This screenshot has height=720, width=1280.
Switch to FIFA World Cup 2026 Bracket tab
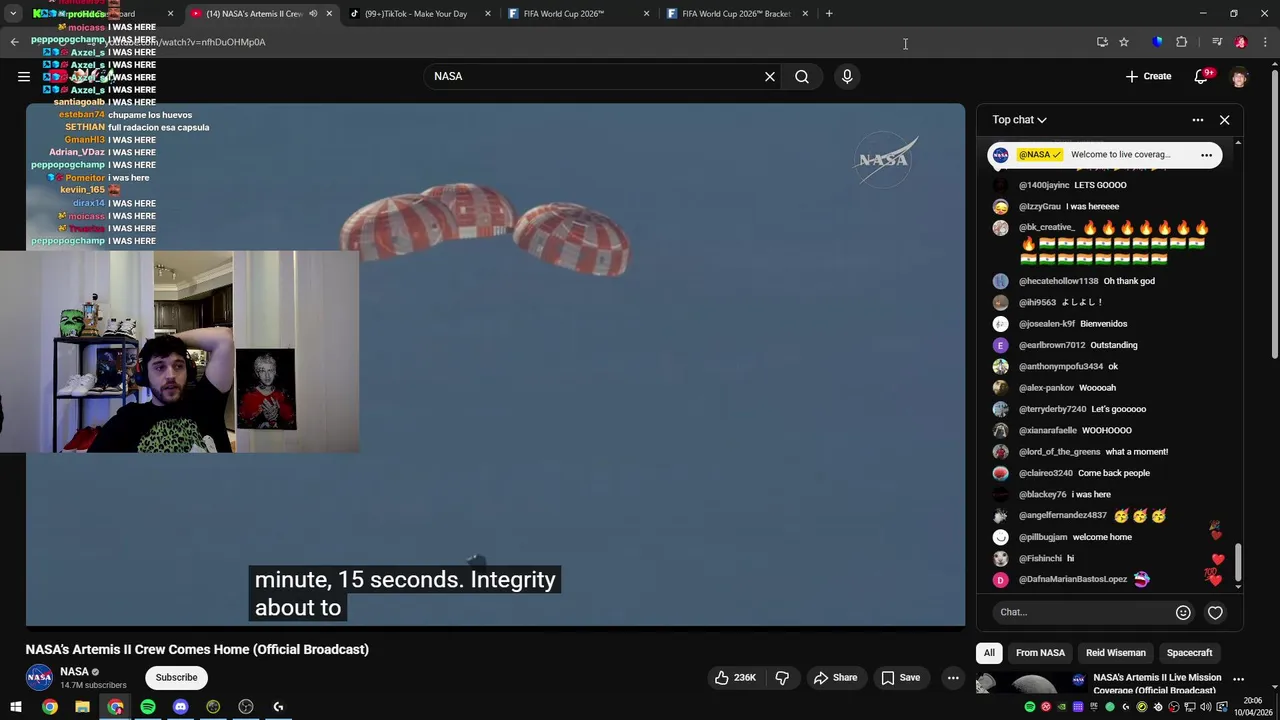(736, 14)
